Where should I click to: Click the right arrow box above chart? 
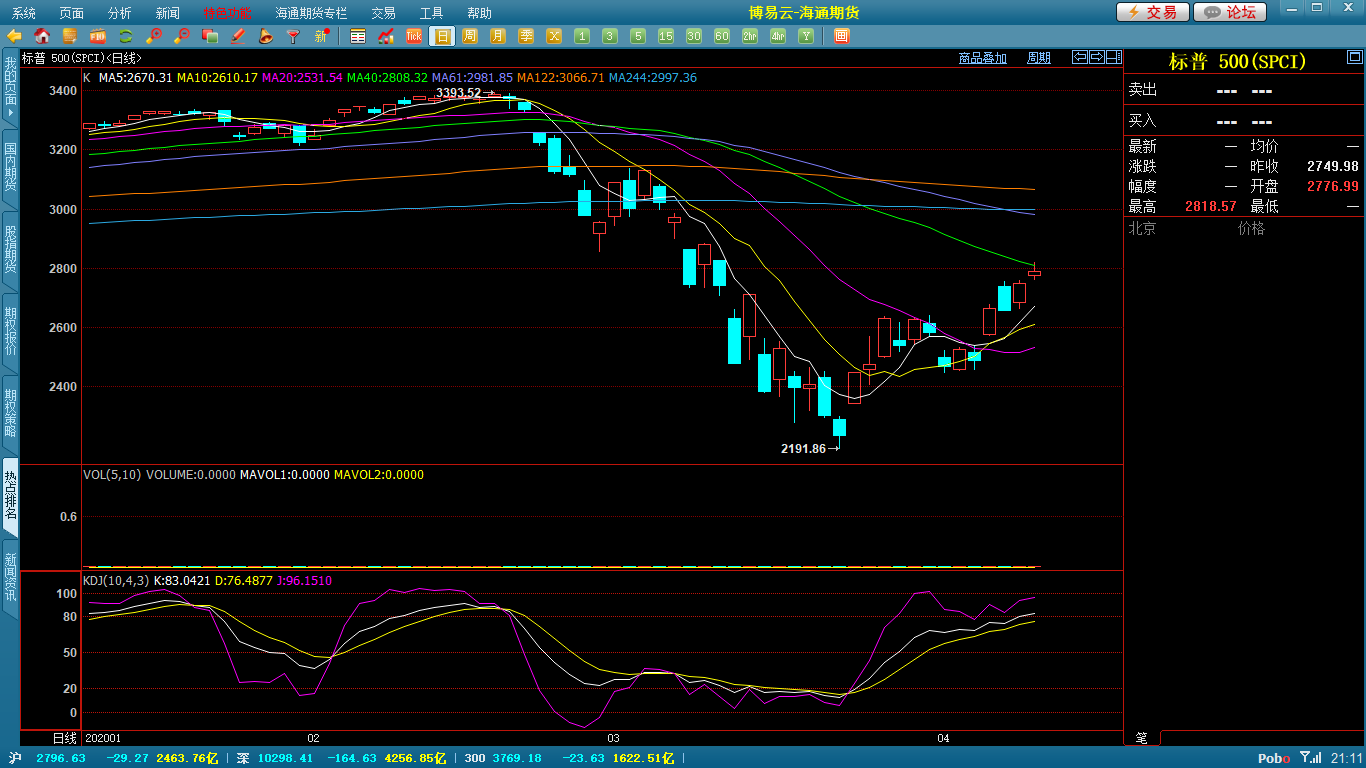click(x=1096, y=57)
